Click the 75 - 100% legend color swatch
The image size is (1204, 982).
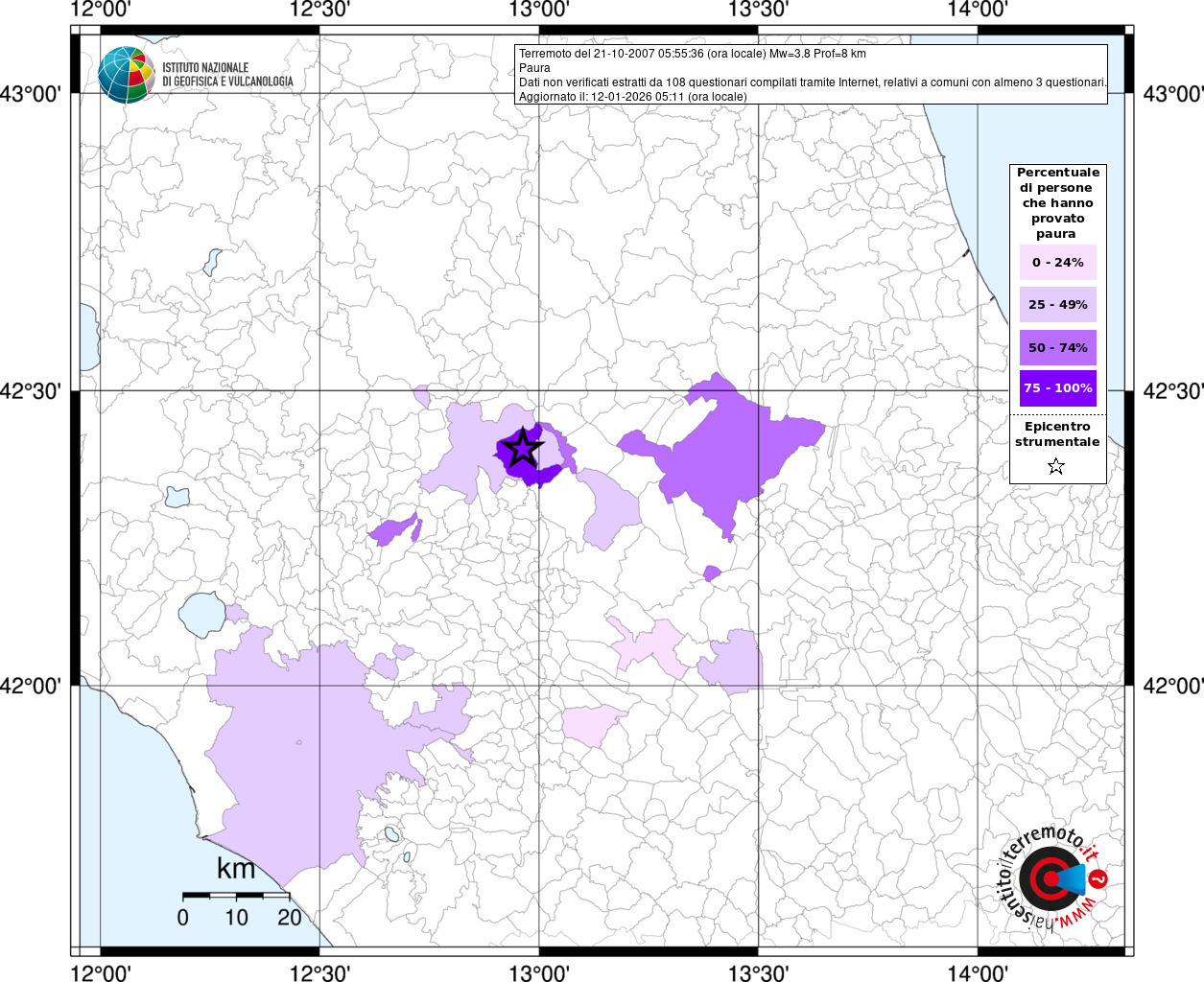point(1058,388)
